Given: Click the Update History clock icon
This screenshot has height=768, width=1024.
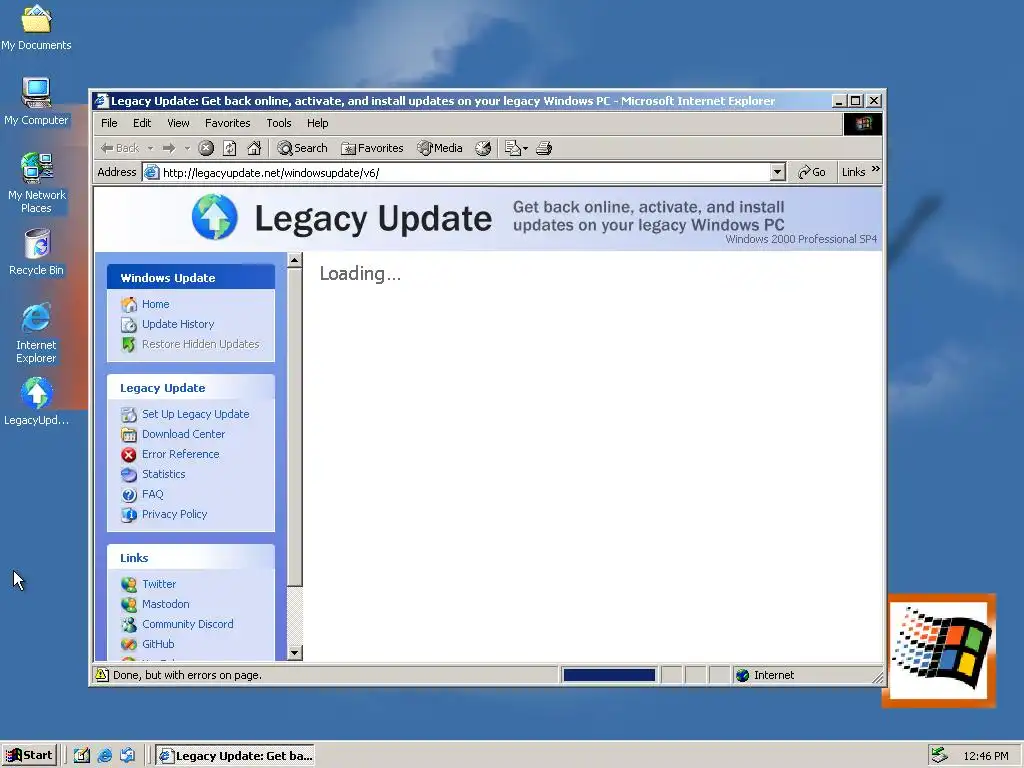Looking at the screenshot, I should (x=129, y=325).
